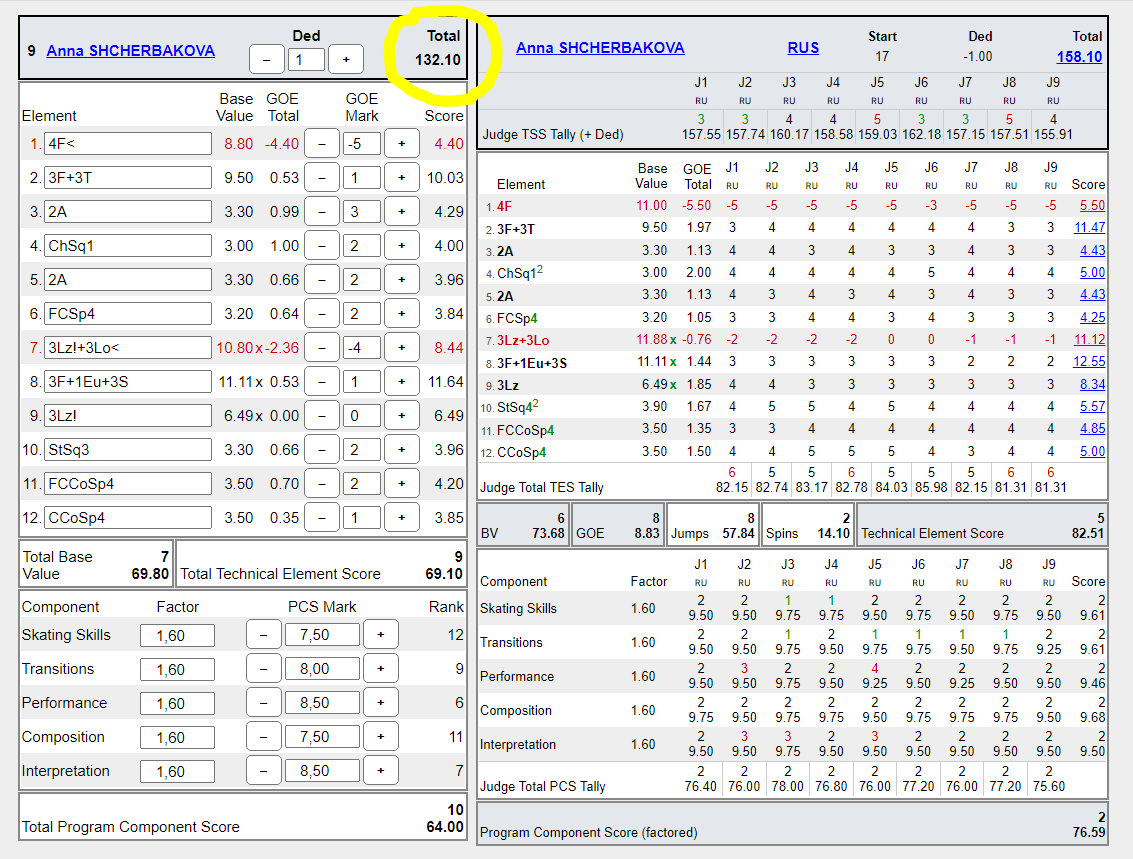The width and height of the screenshot is (1133, 859).
Task: Decrease the deduction with the minus button
Action: click(267, 60)
